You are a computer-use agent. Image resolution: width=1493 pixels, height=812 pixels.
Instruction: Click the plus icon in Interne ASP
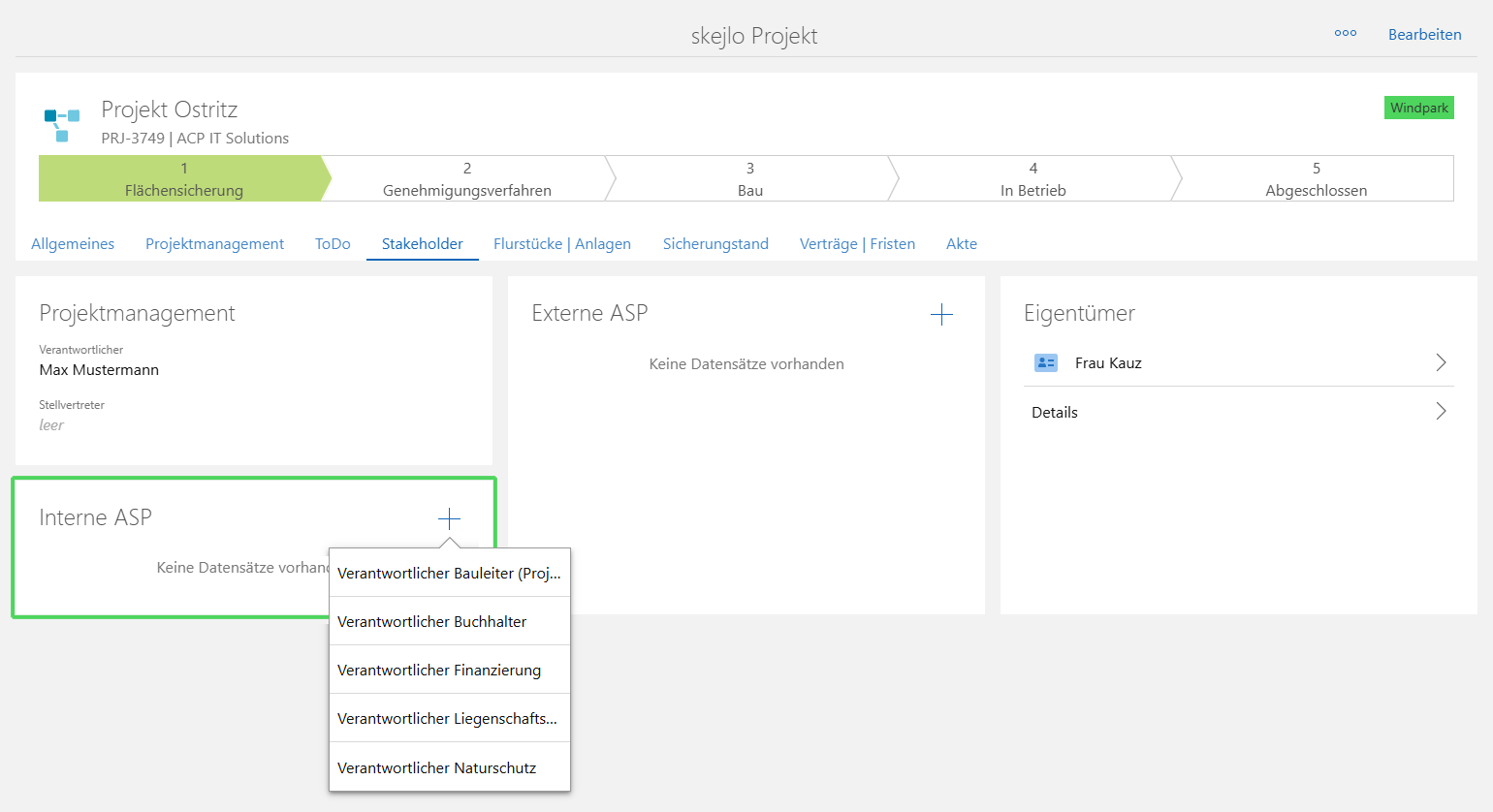[449, 518]
